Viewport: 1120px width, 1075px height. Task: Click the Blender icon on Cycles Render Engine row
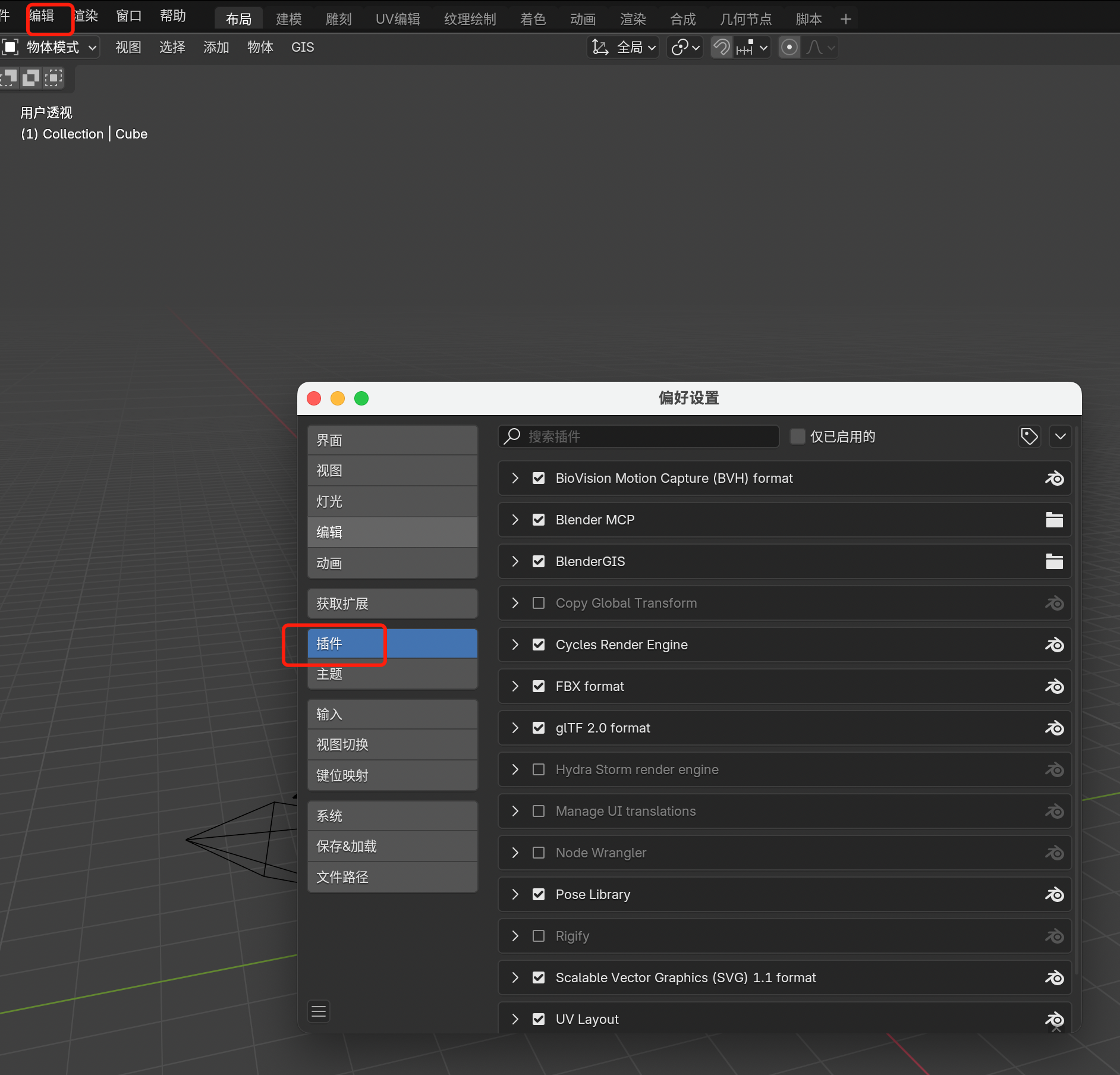point(1054,645)
